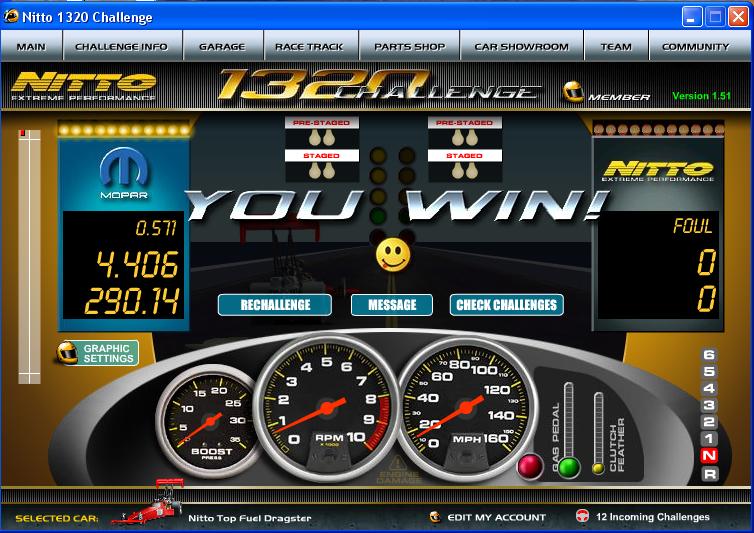Click Nitto Top Fuel Dragster name
Image resolution: width=754 pixels, height=533 pixels.
(250, 518)
